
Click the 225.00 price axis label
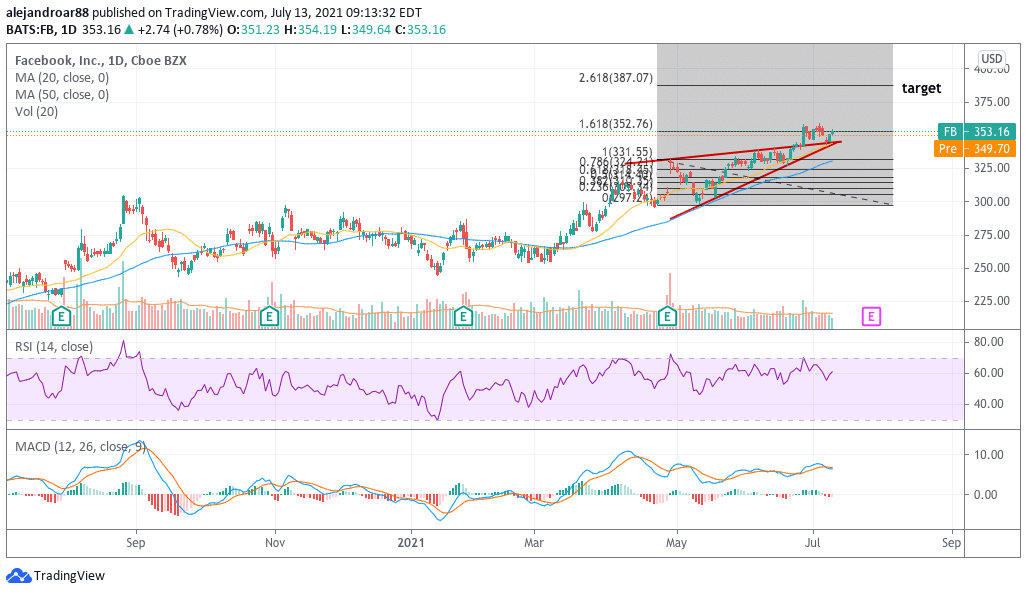point(992,301)
